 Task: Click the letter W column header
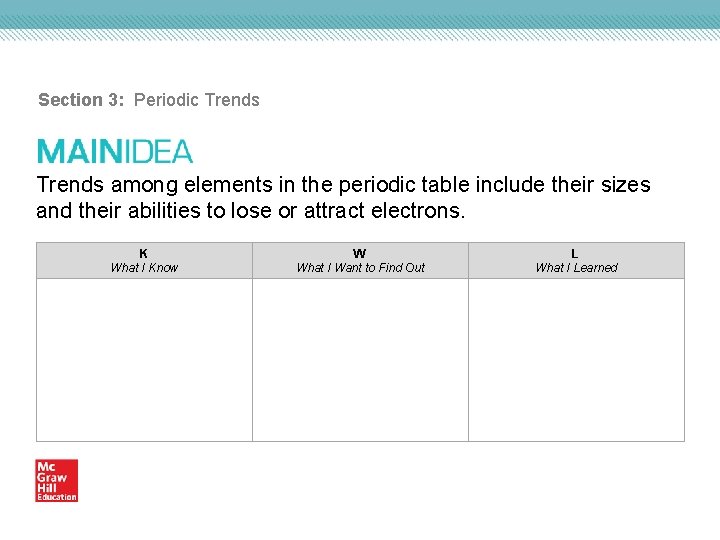coord(360,253)
